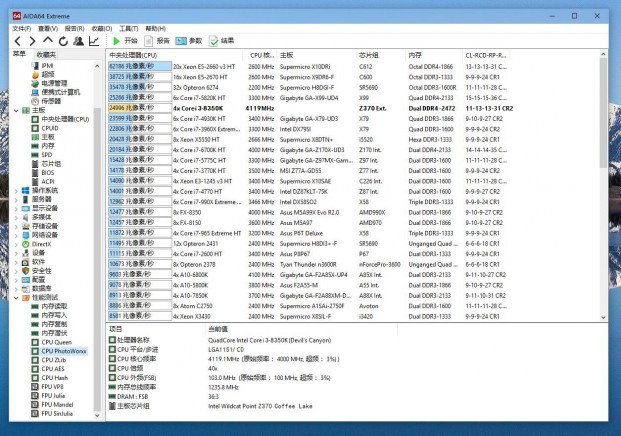Viewport: 621px width, 436px height.
Task: Click the back navigation arrow icon
Action: [x=17, y=41]
